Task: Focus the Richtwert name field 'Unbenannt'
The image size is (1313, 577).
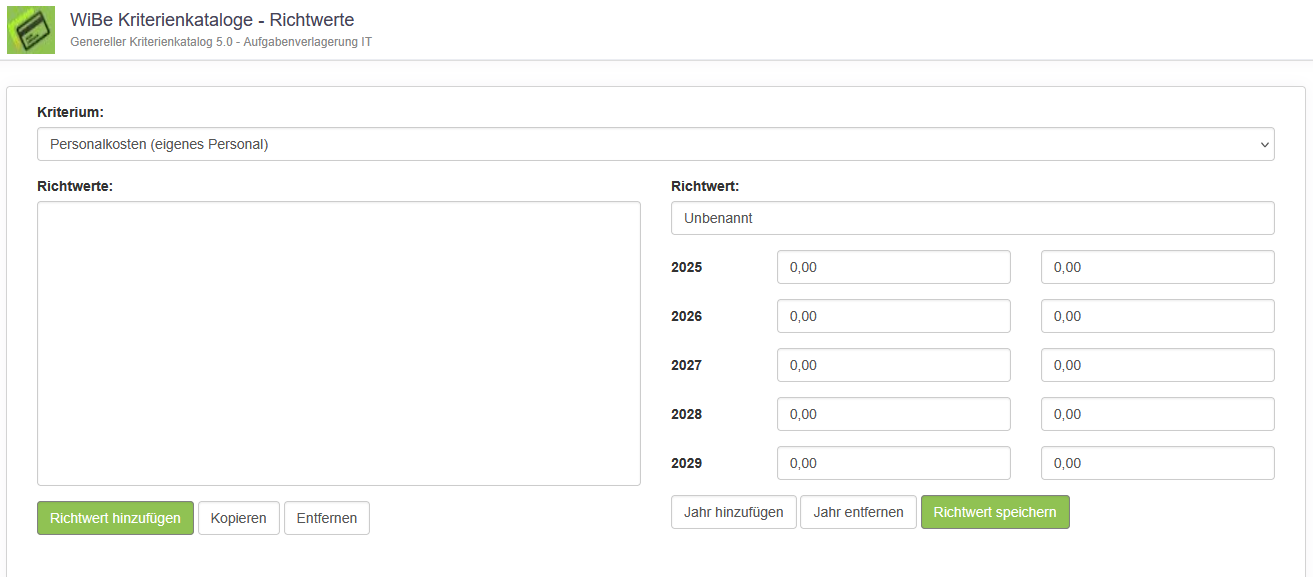Action: [972, 218]
